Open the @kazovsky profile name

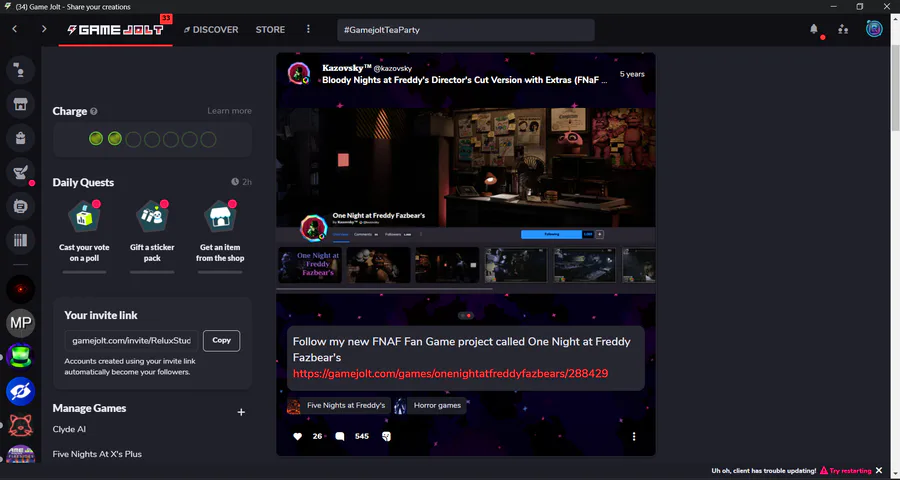pos(393,68)
